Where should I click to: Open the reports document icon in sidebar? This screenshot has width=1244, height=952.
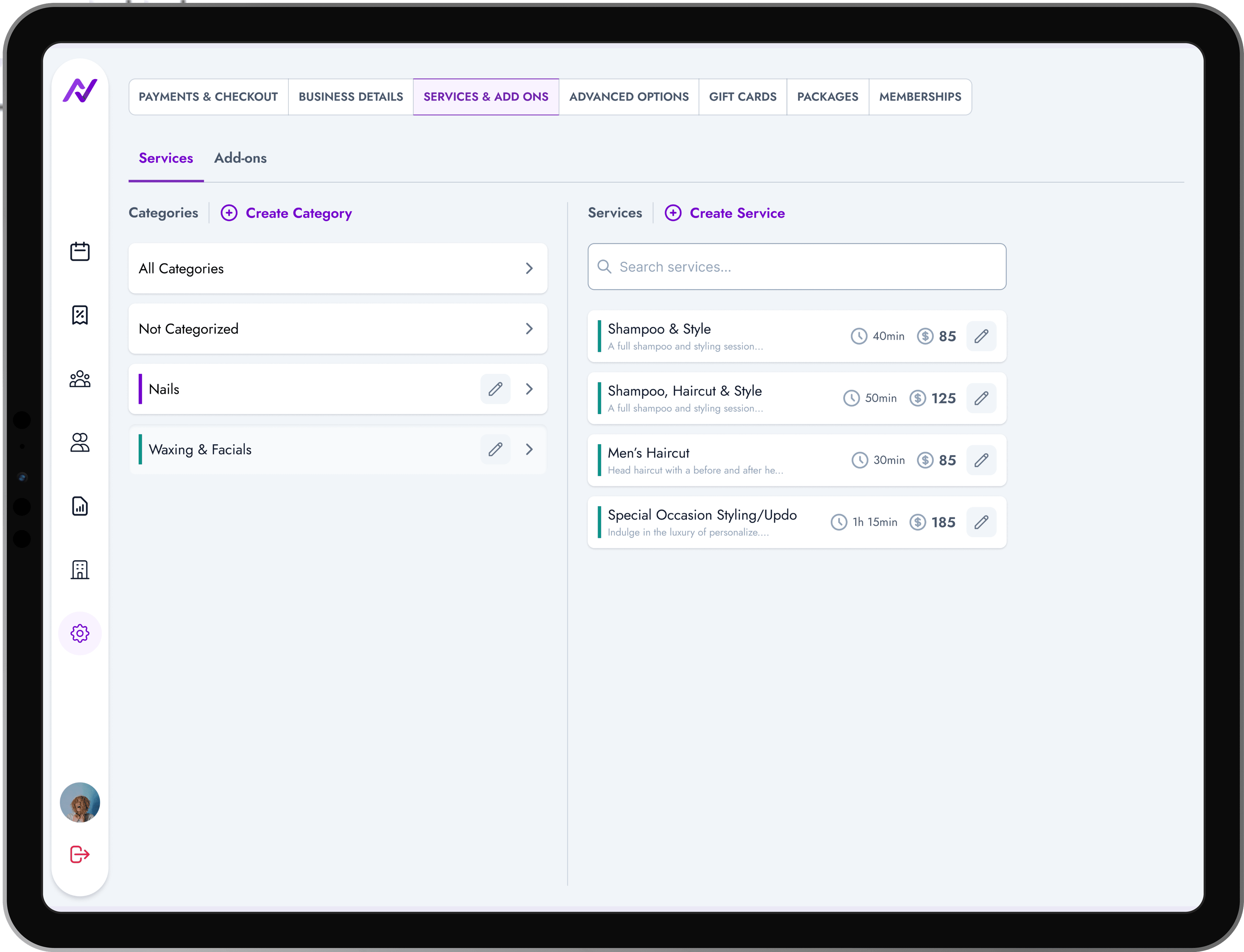pos(80,506)
